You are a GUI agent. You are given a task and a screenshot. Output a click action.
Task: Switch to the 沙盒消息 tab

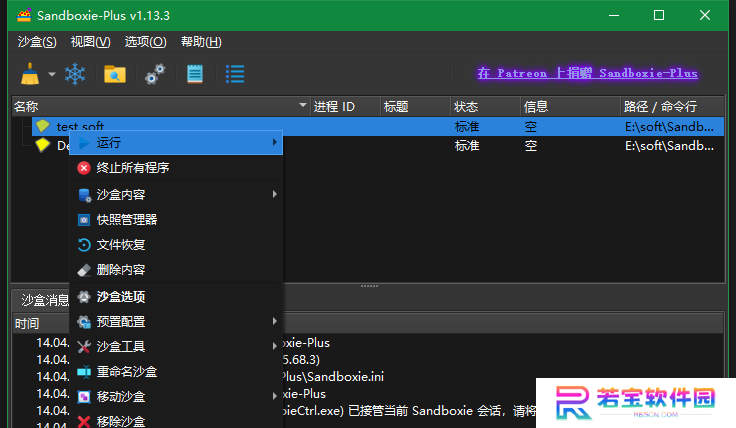45,300
